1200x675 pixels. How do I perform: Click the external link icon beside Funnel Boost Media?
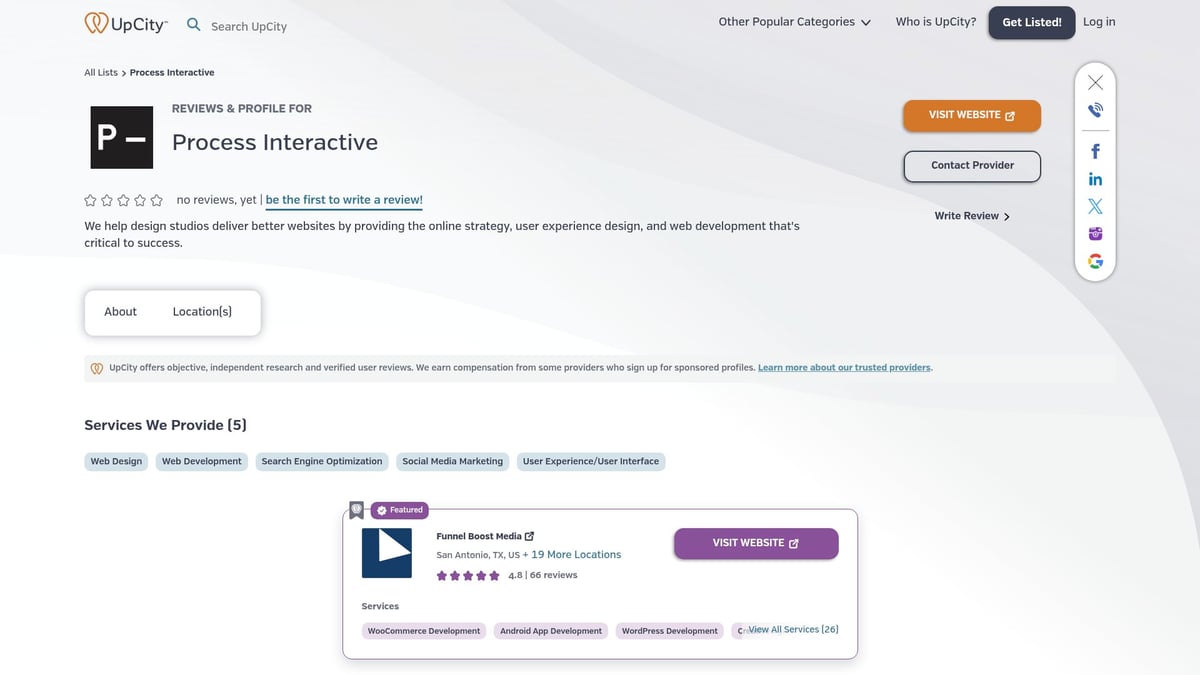pos(529,535)
